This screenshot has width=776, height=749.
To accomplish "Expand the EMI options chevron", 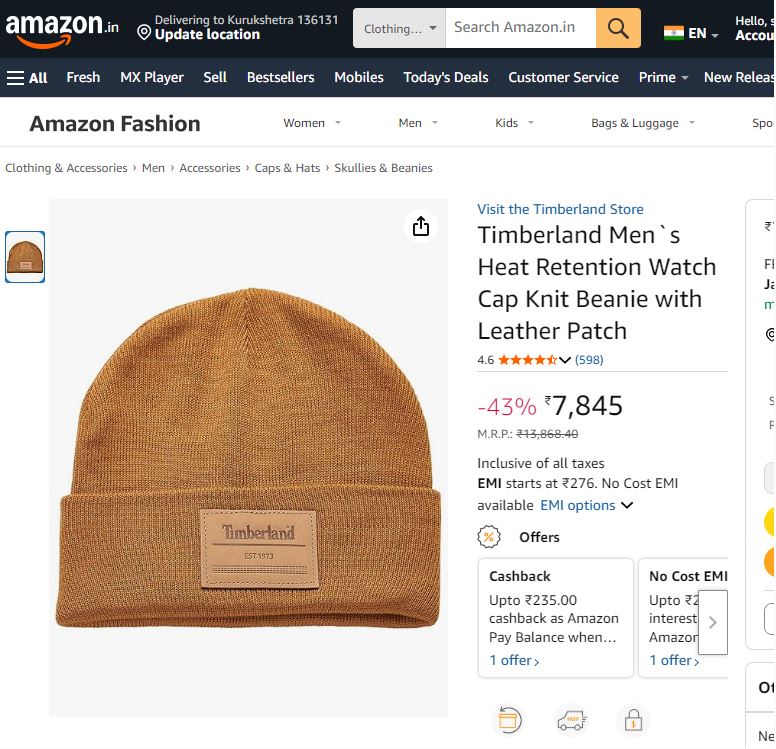I will point(627,505).
